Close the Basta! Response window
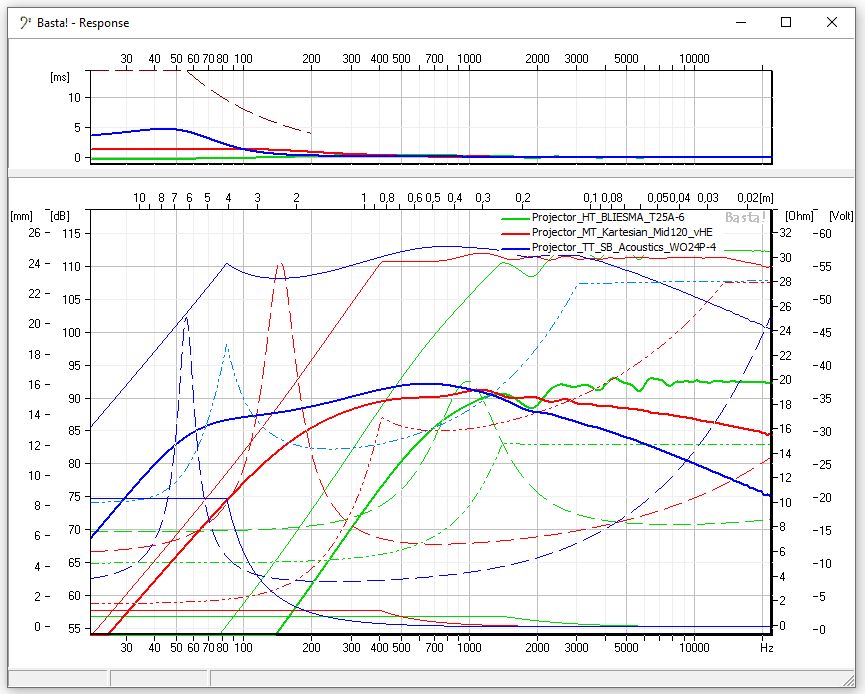Screen dimensions: 865x694 point(832,22)
